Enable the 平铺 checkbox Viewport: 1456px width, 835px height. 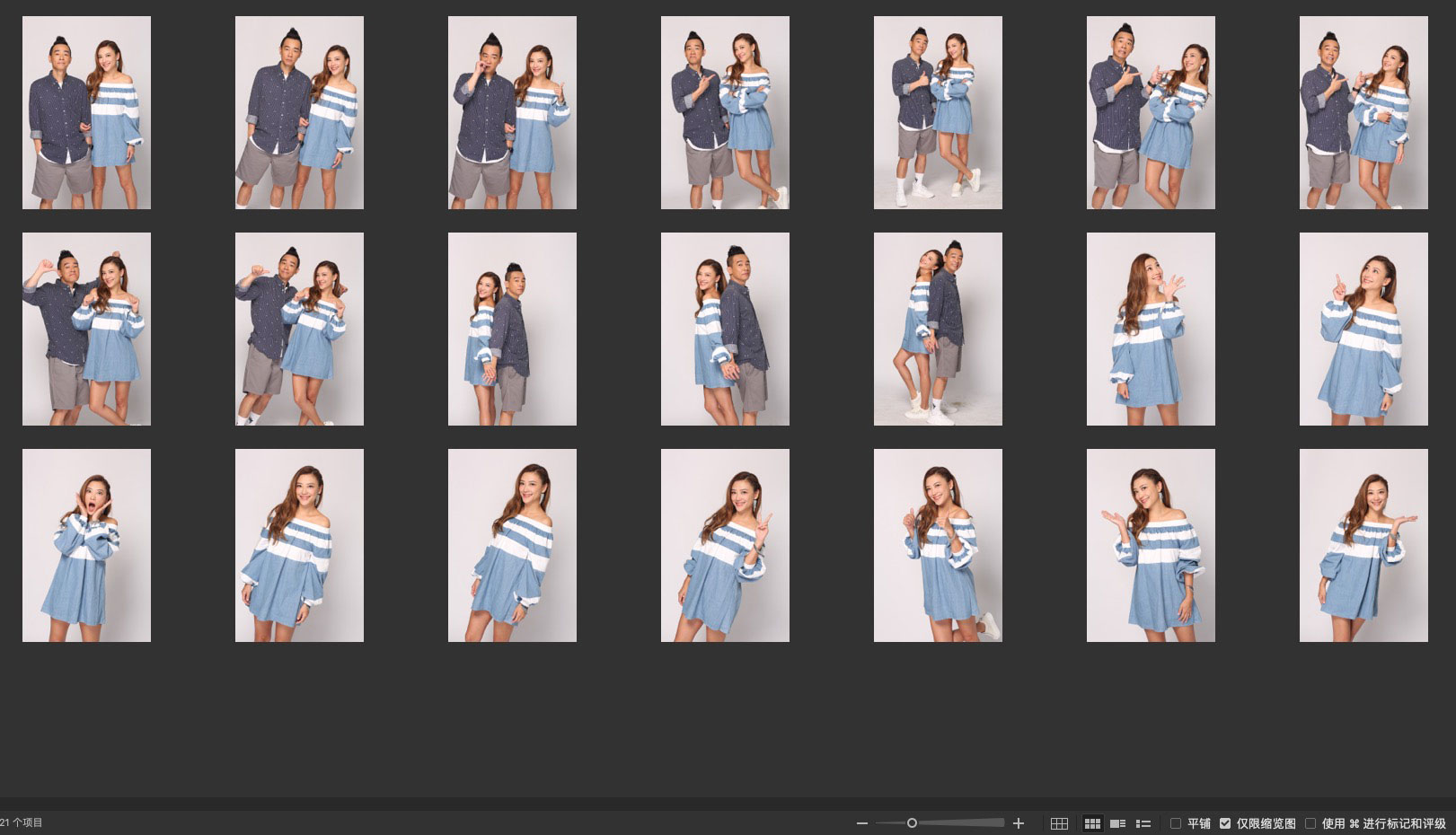click(1176, 823)
